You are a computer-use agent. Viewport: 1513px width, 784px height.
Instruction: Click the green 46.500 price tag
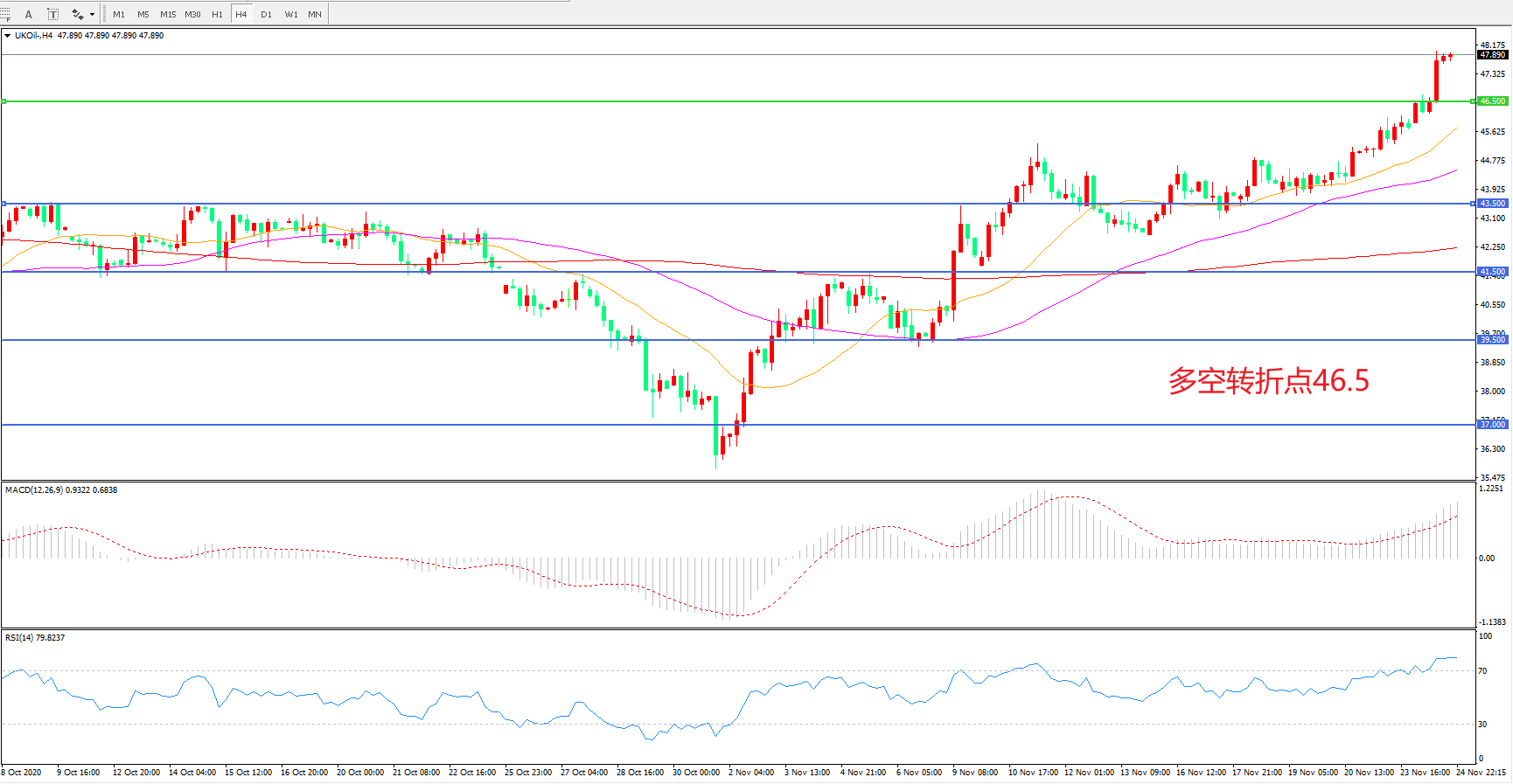pos(1492,101)
